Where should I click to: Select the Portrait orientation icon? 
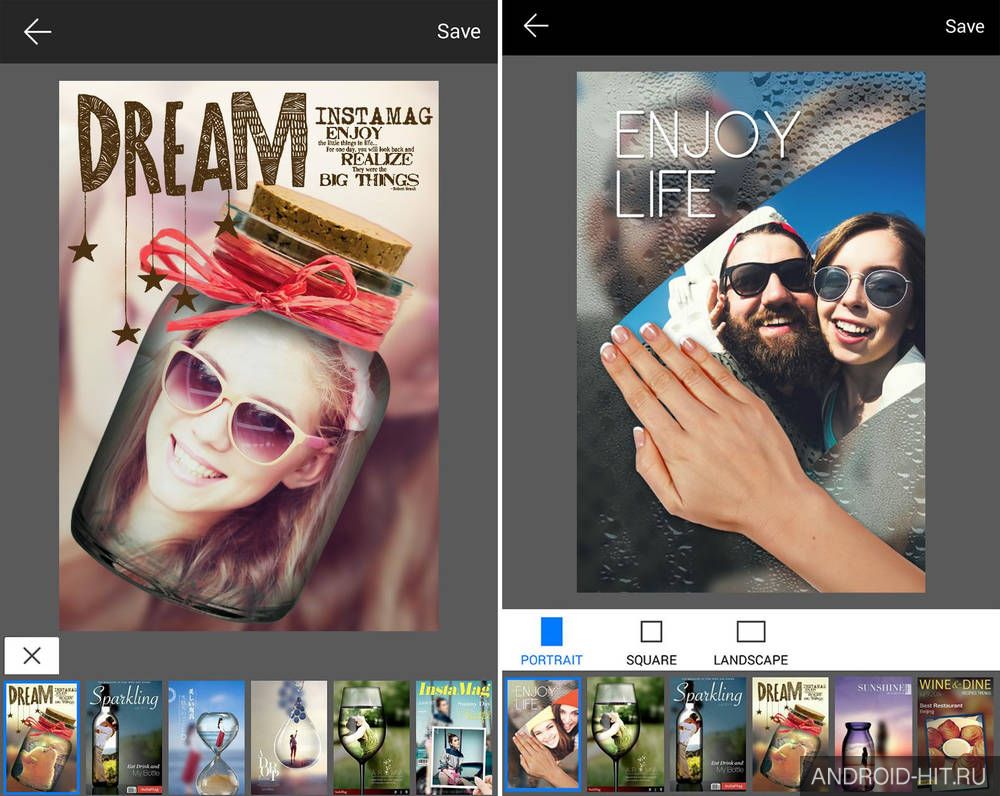point(551,631)
